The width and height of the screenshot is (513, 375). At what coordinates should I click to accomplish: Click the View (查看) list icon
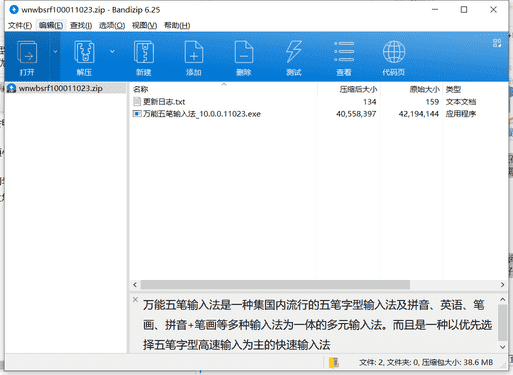[344, 52]
